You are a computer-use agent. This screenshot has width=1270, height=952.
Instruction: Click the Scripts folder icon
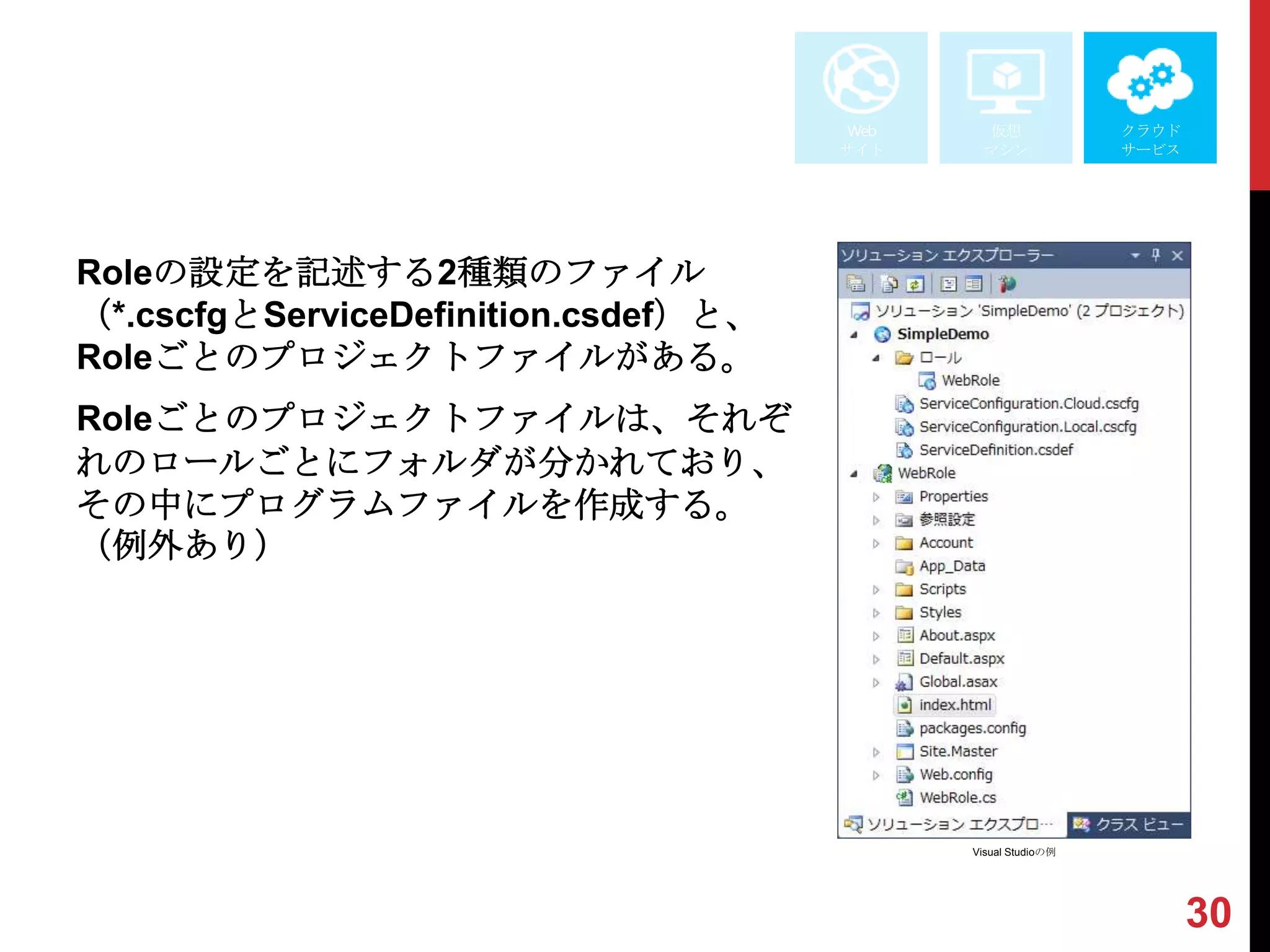coord(904,589)
